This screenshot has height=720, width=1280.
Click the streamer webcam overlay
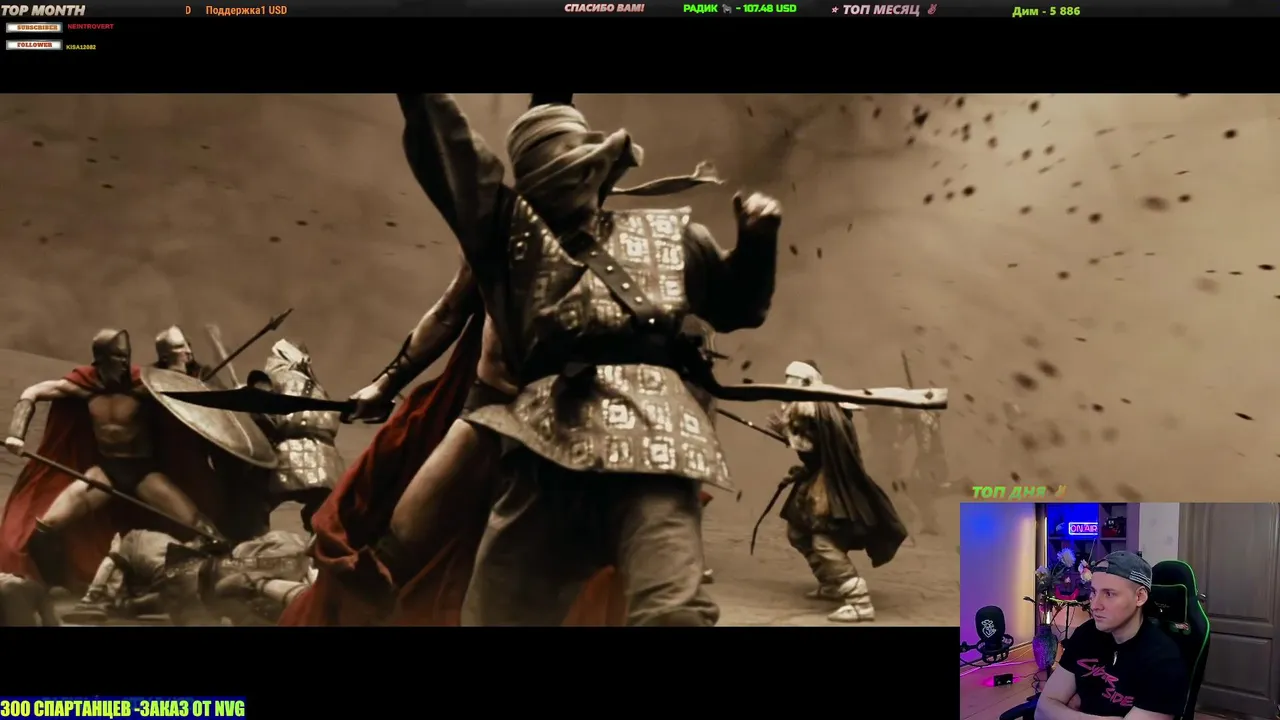pyautogui.click(x=1120, y=611)
